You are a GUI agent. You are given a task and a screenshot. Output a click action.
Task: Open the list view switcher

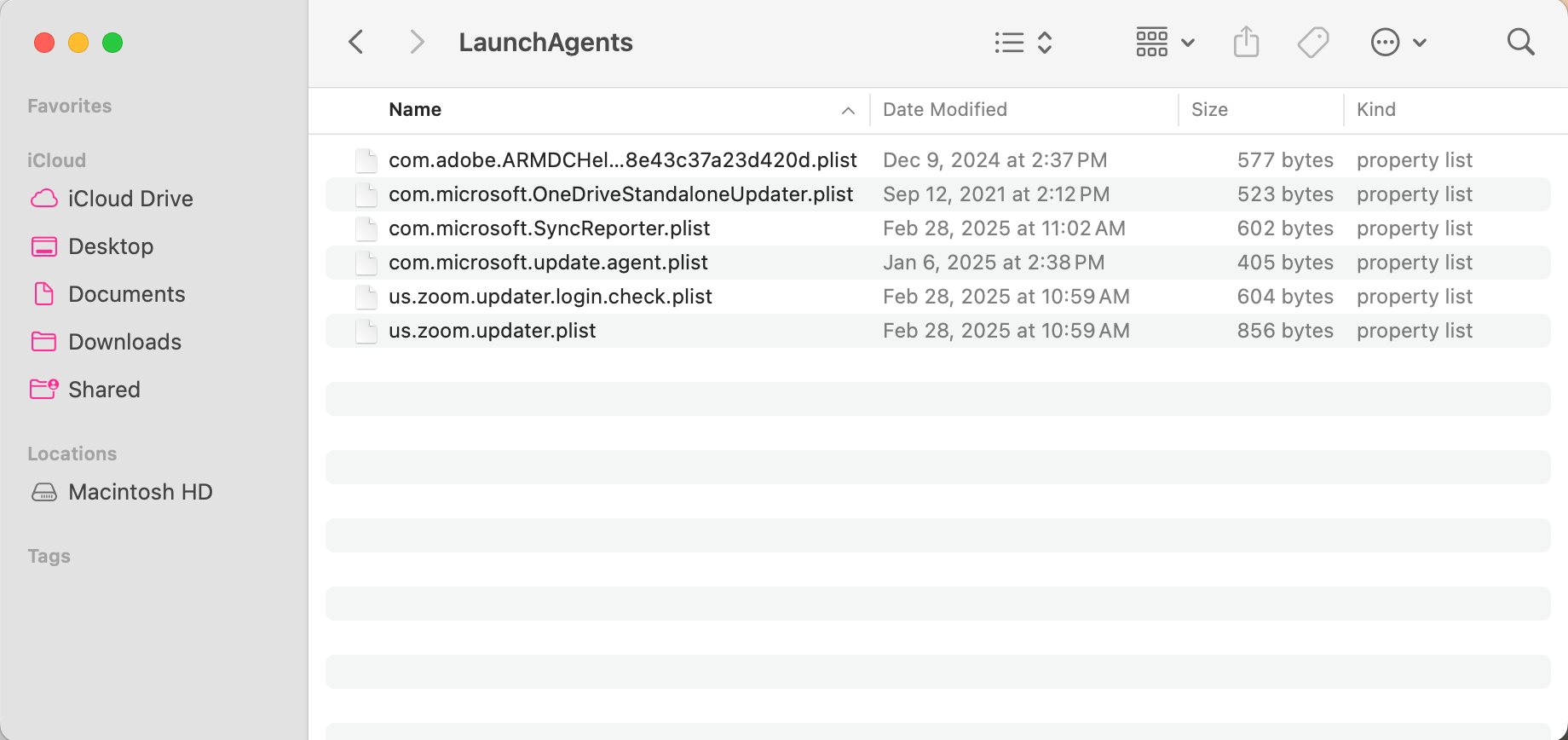1023,42
